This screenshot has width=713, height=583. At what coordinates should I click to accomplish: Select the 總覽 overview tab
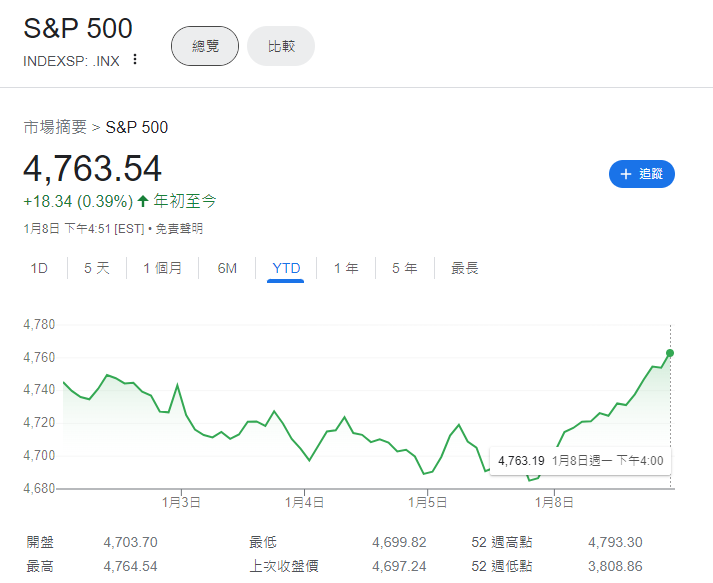(x=205, y=46)
